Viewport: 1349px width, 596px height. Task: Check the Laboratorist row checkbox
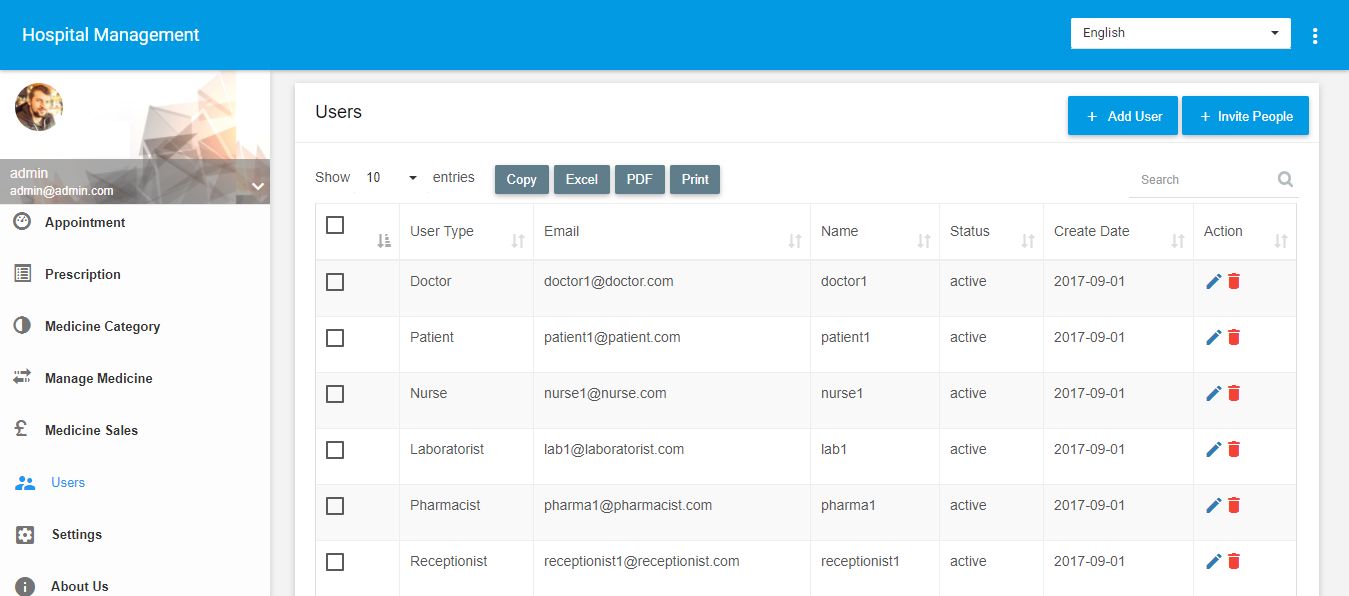click(335, 450)
